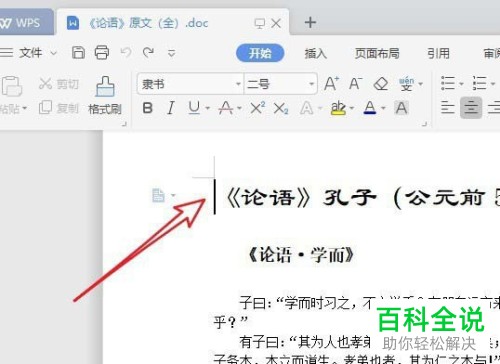This screenshot has width=500, height=364.
Task: Toggle superscript X² formatting
Action: 258,108
